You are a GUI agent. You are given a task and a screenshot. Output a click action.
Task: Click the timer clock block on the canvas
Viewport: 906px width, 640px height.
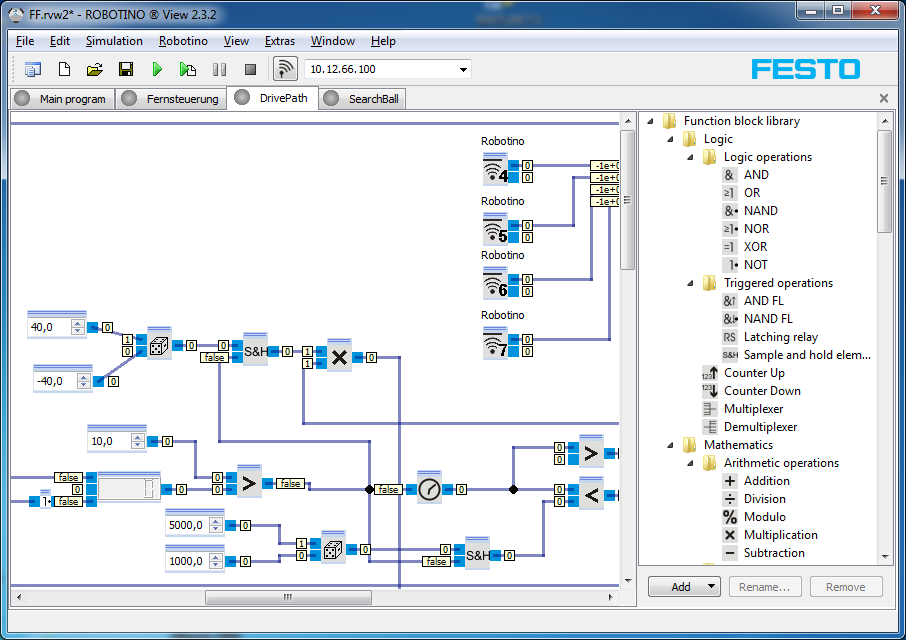pos(429,489)
